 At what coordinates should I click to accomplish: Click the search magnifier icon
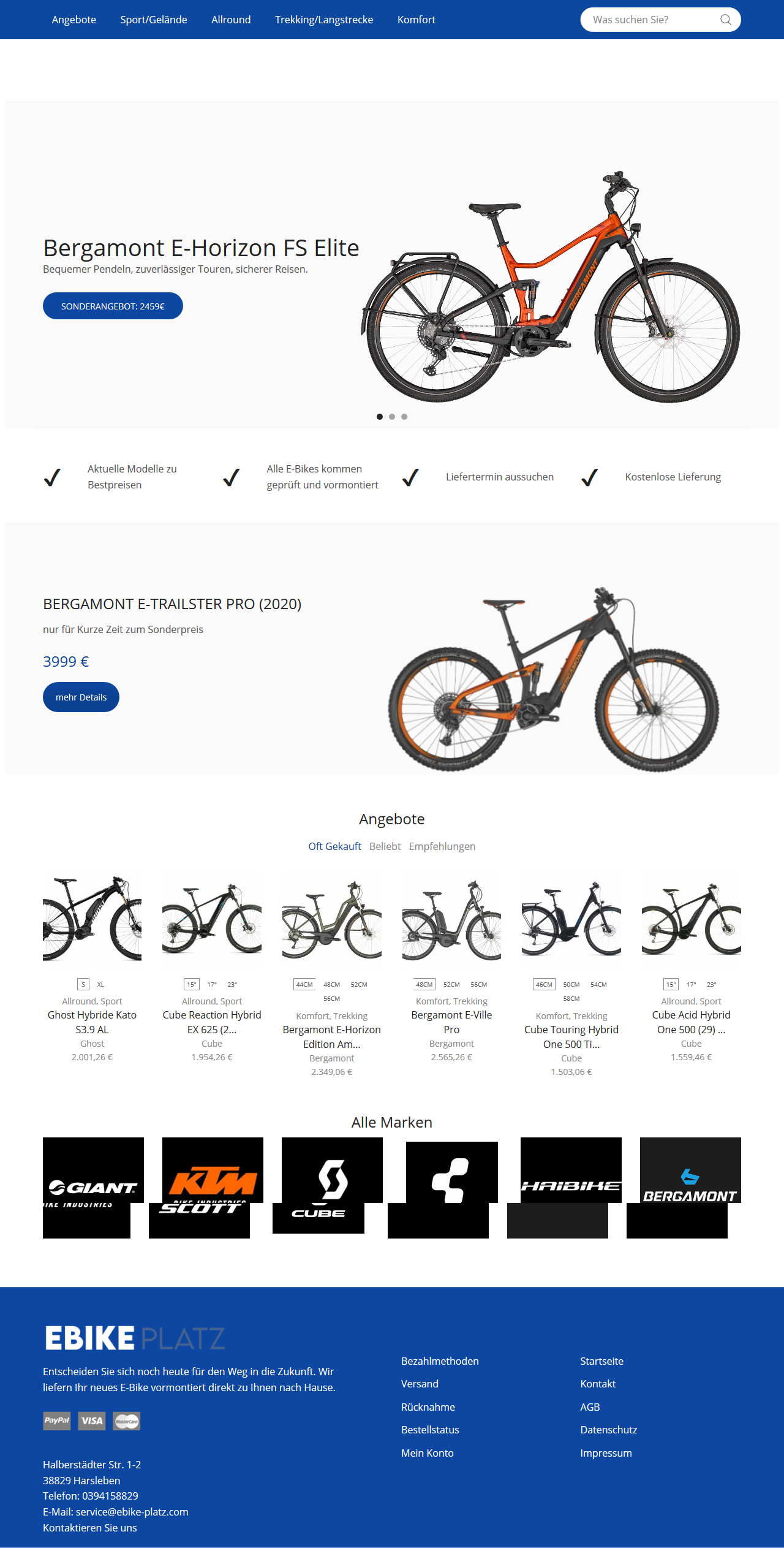pyautogui.click(x=726, y=20)
